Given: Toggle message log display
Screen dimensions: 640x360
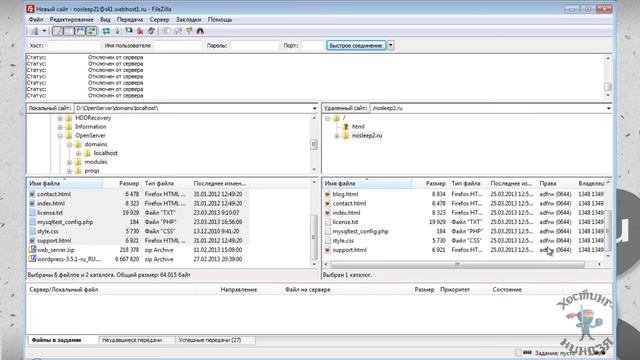Looking at the screenshot, I should coord(58,31).
